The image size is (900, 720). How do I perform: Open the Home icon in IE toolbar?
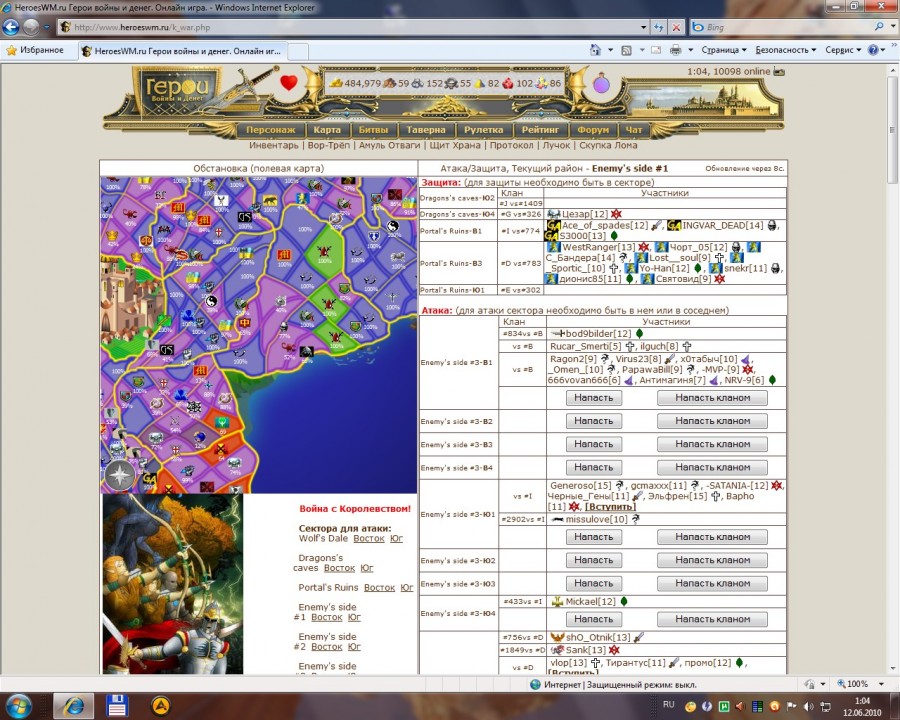[x=595, y=50]
